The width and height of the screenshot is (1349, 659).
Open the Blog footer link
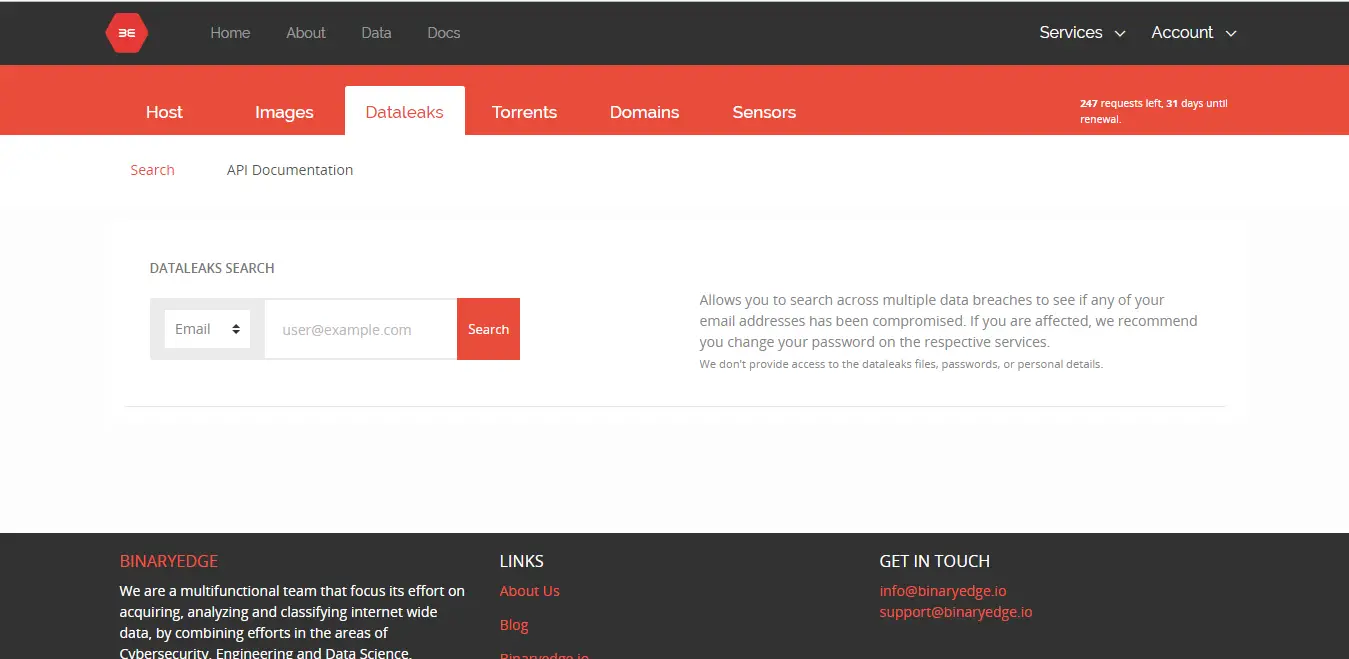(x=514, y=625)
